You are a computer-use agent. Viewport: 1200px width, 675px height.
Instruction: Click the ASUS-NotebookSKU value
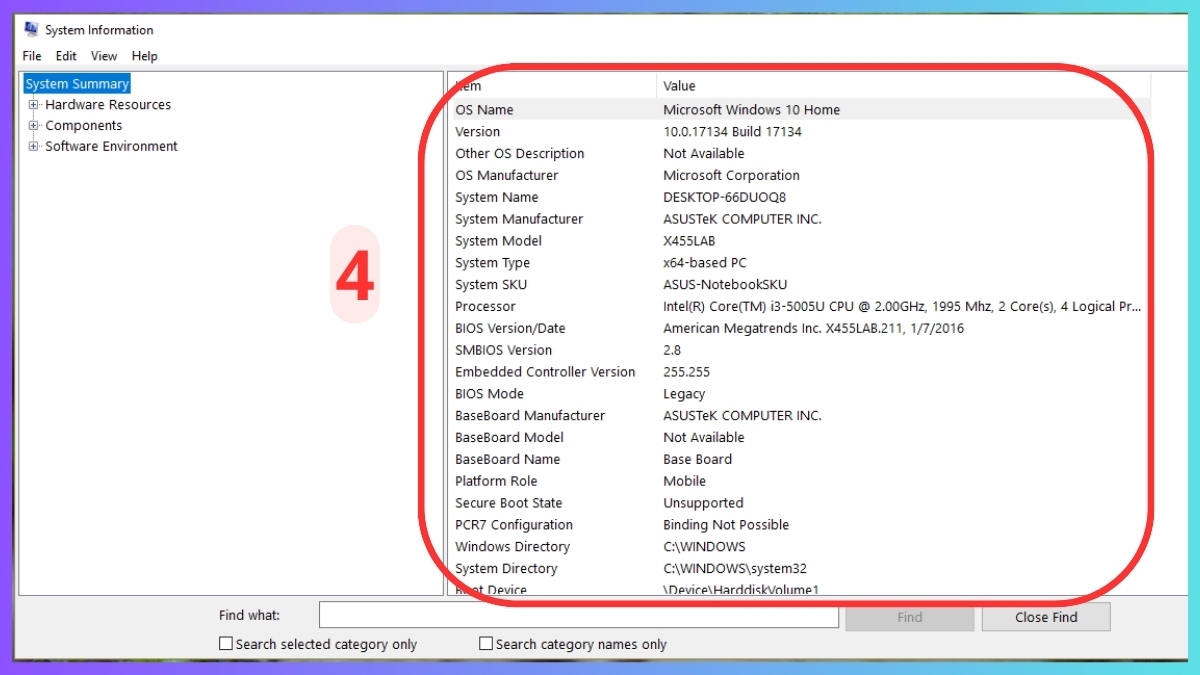(726, 285)
